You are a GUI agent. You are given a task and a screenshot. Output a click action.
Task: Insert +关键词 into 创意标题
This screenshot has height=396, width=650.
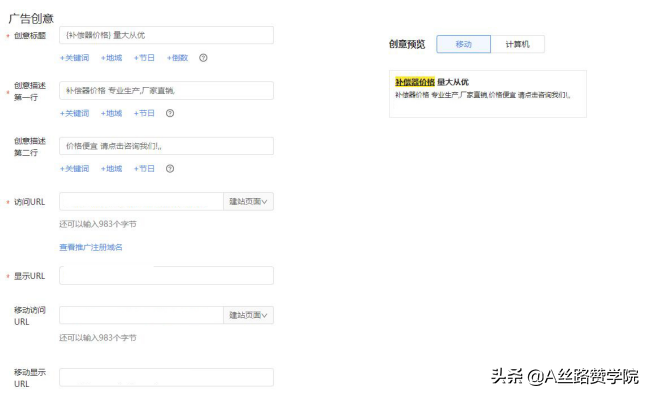coord(75,58)
